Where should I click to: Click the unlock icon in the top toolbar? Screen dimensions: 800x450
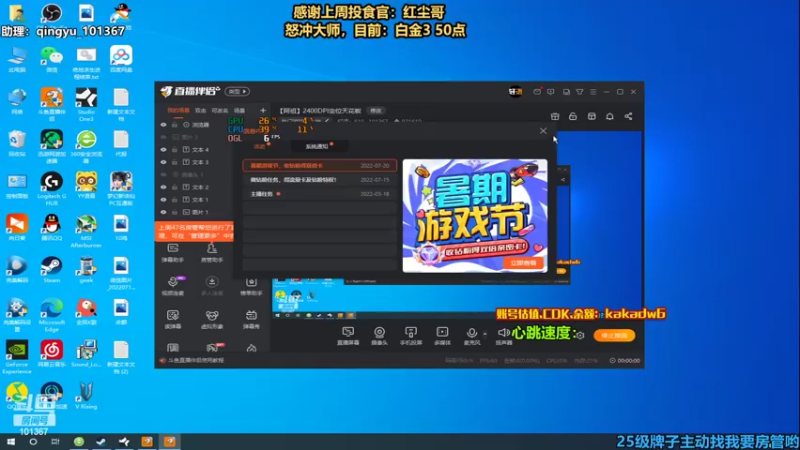pos(573,116)
